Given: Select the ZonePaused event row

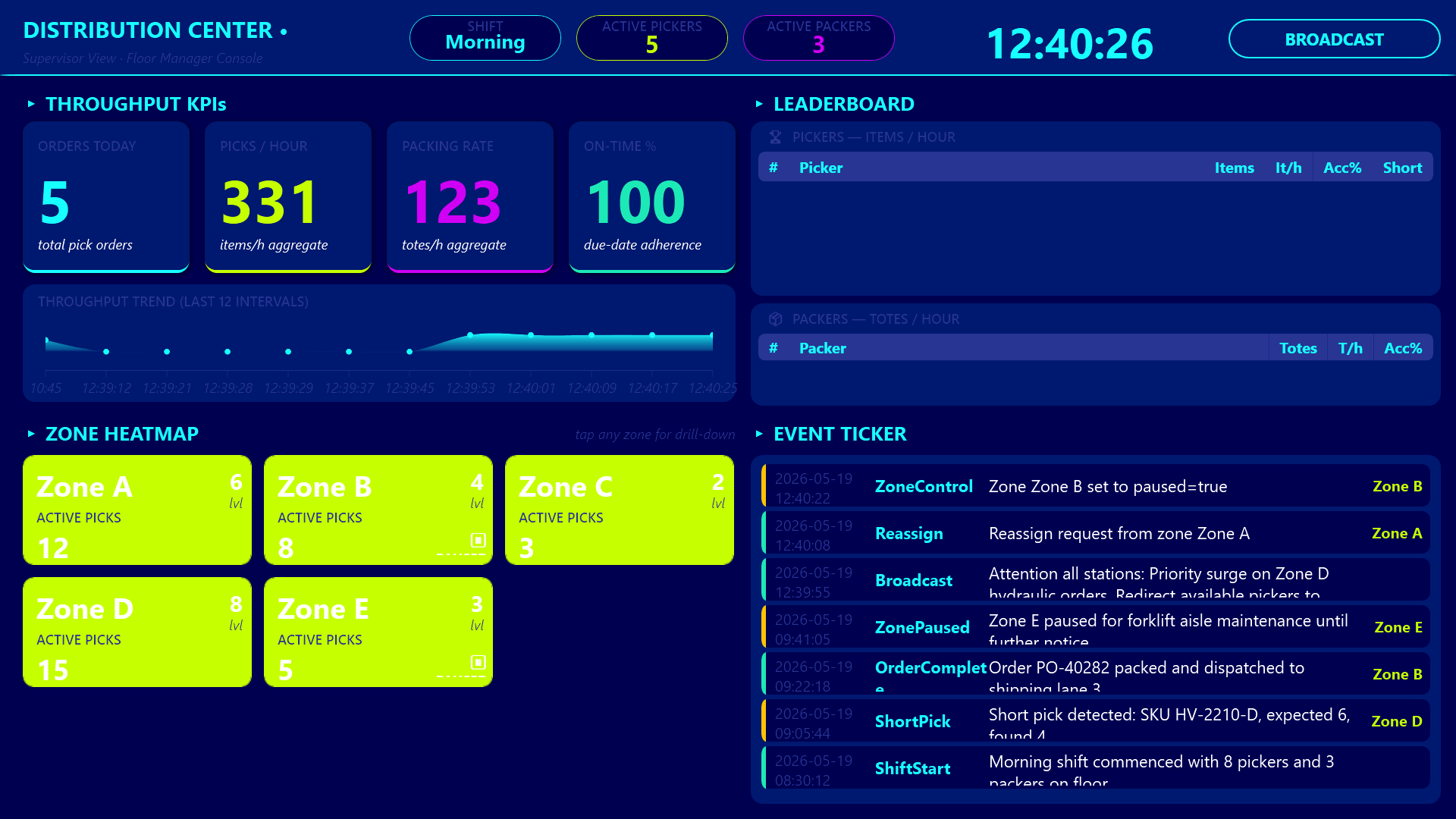Looking at the screenshot, I should (x=1096, y=627).
